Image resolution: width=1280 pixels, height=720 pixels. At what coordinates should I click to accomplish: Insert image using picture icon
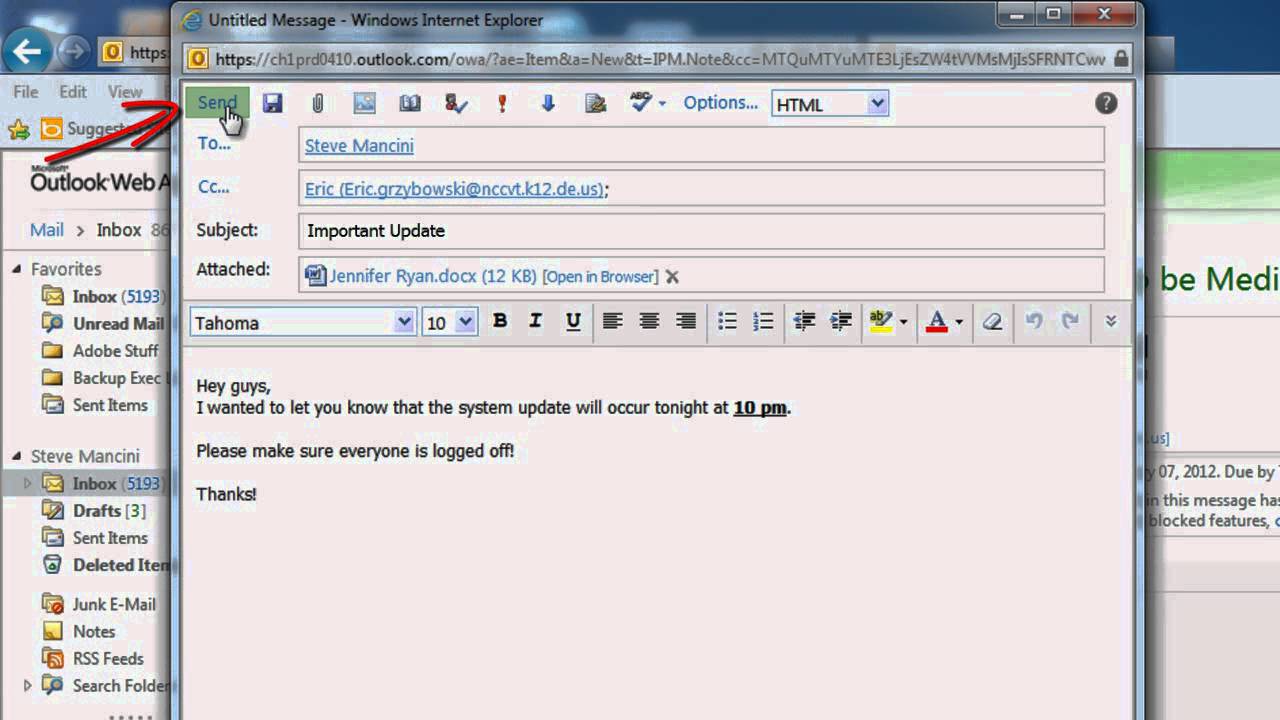(x=364, y=103)
